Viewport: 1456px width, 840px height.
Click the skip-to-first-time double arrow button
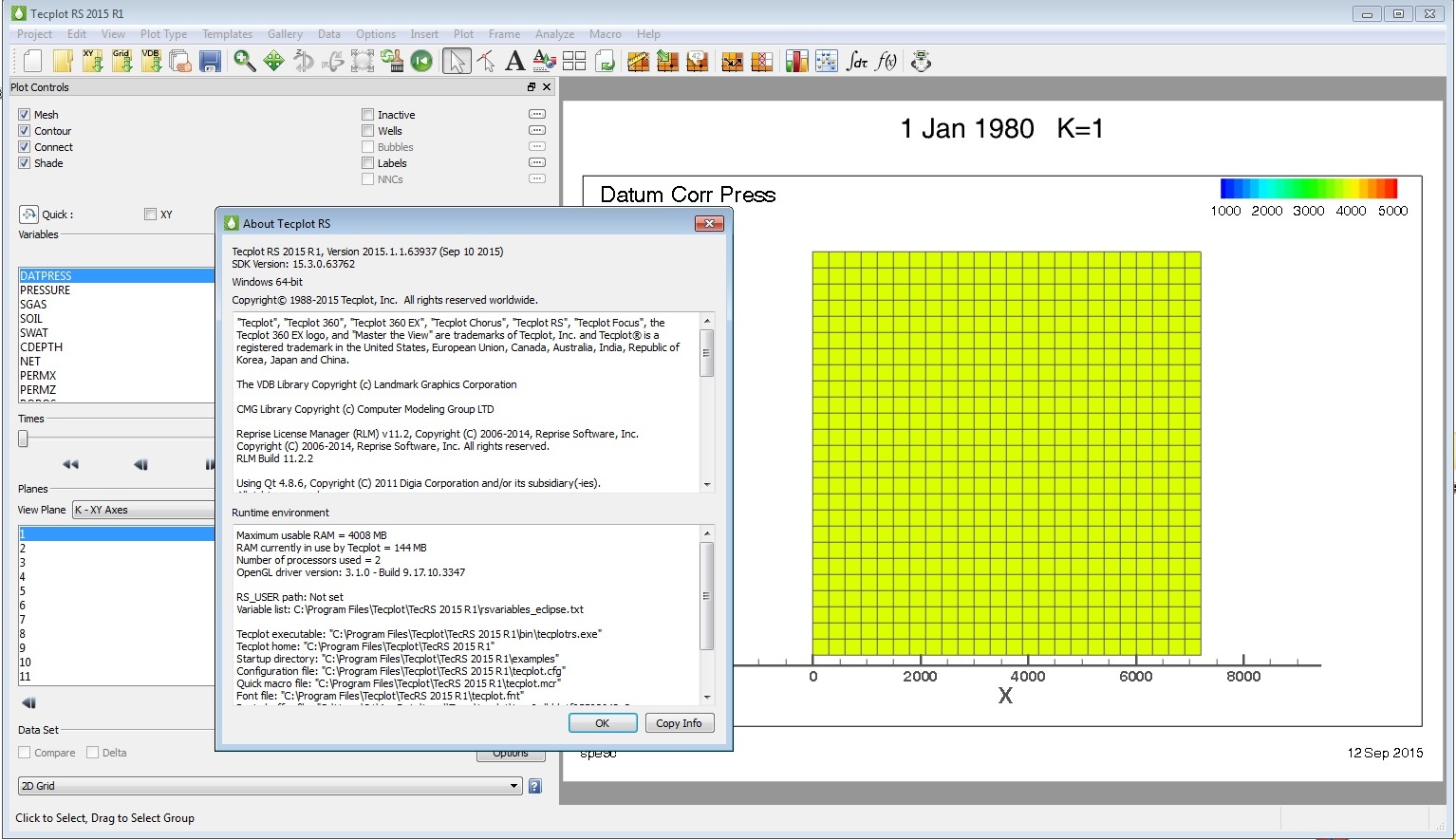(70, 464)
